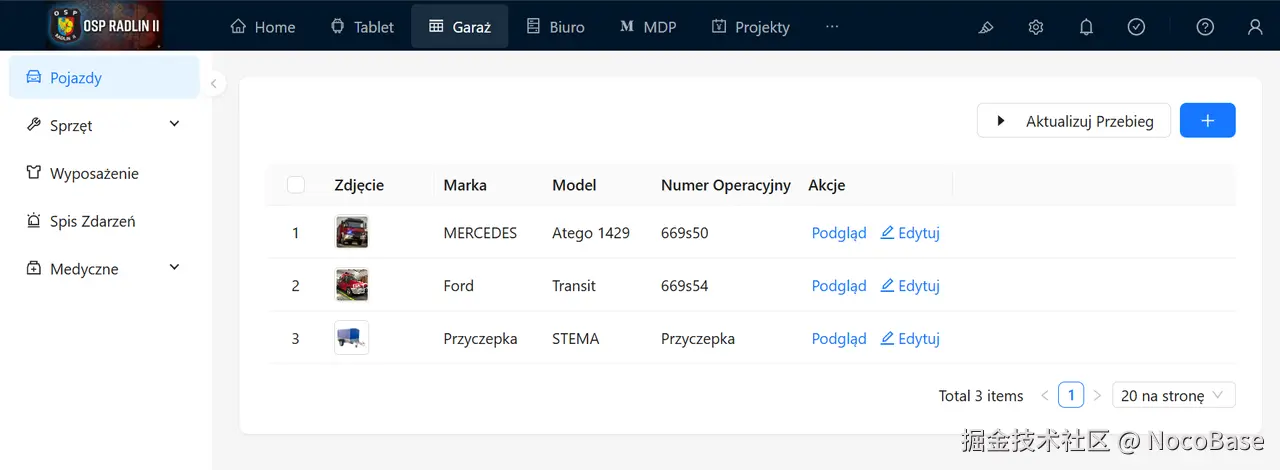This screenshot has width=1280, height=470.
Task: Switch to the Biuro tab
Action: (556, 27)
